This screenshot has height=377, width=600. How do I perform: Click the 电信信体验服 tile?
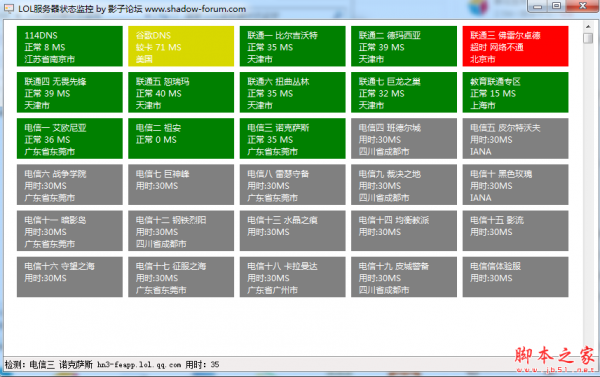[x=515, y=277]
